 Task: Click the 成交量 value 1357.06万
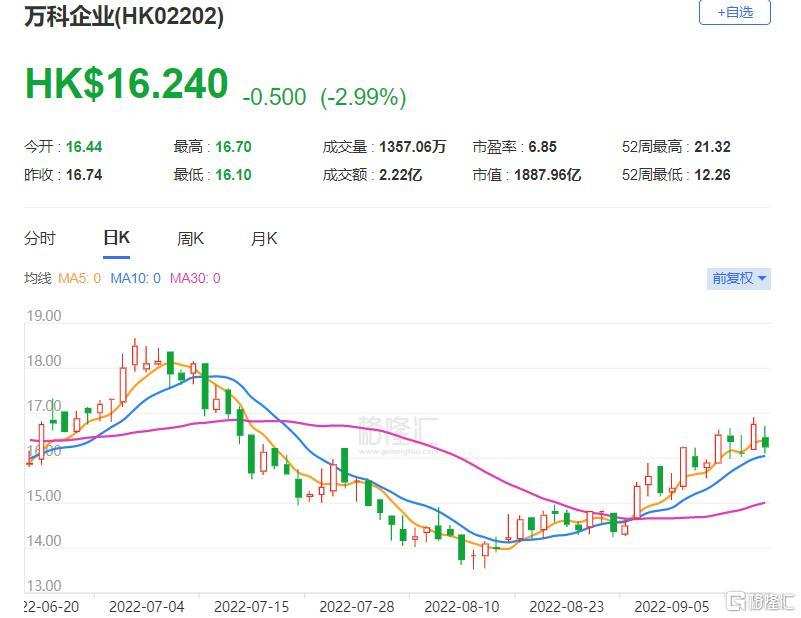coord(413,147)
